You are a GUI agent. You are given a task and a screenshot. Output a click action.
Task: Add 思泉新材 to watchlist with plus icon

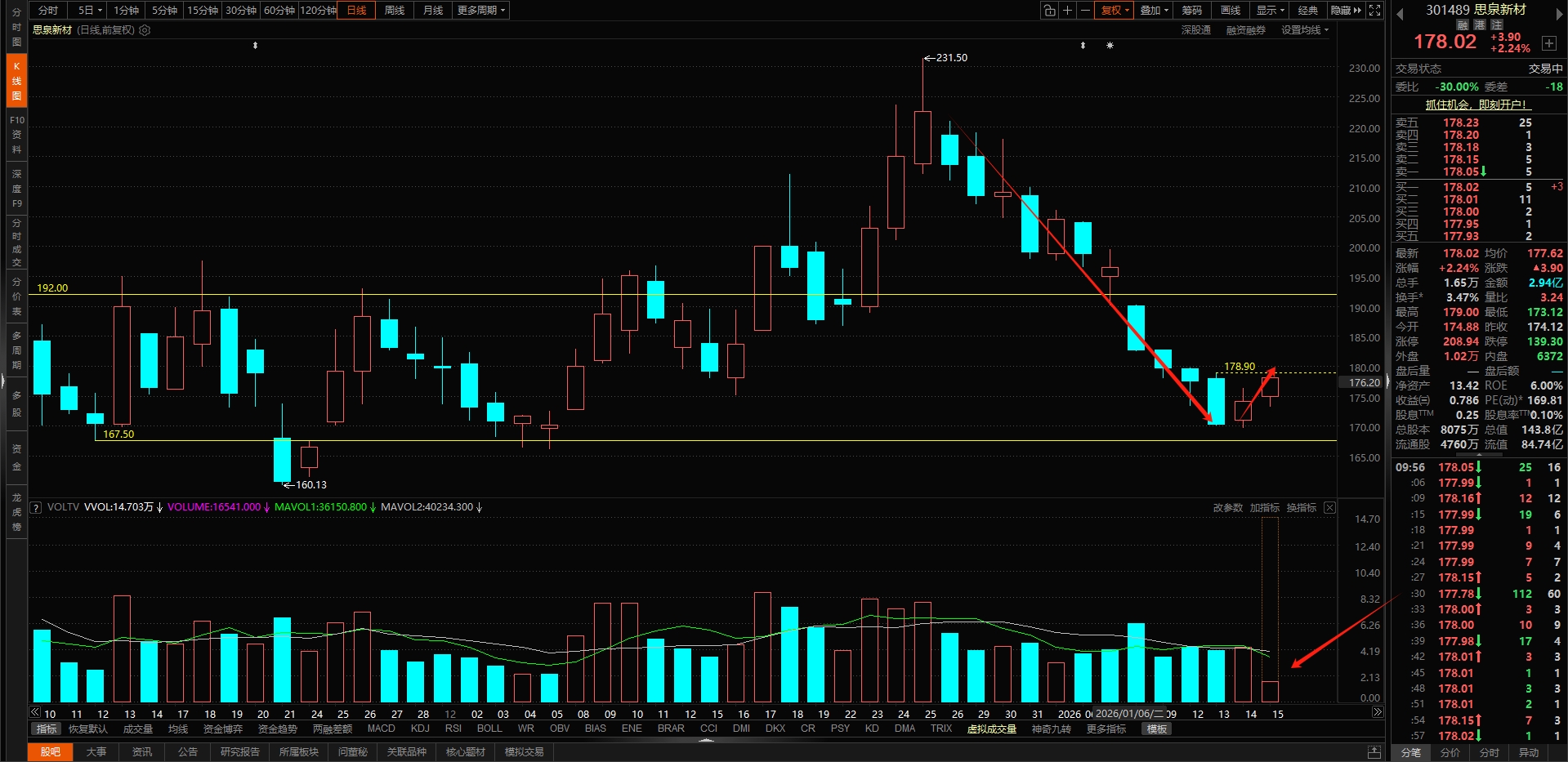tap(1549, 43)
